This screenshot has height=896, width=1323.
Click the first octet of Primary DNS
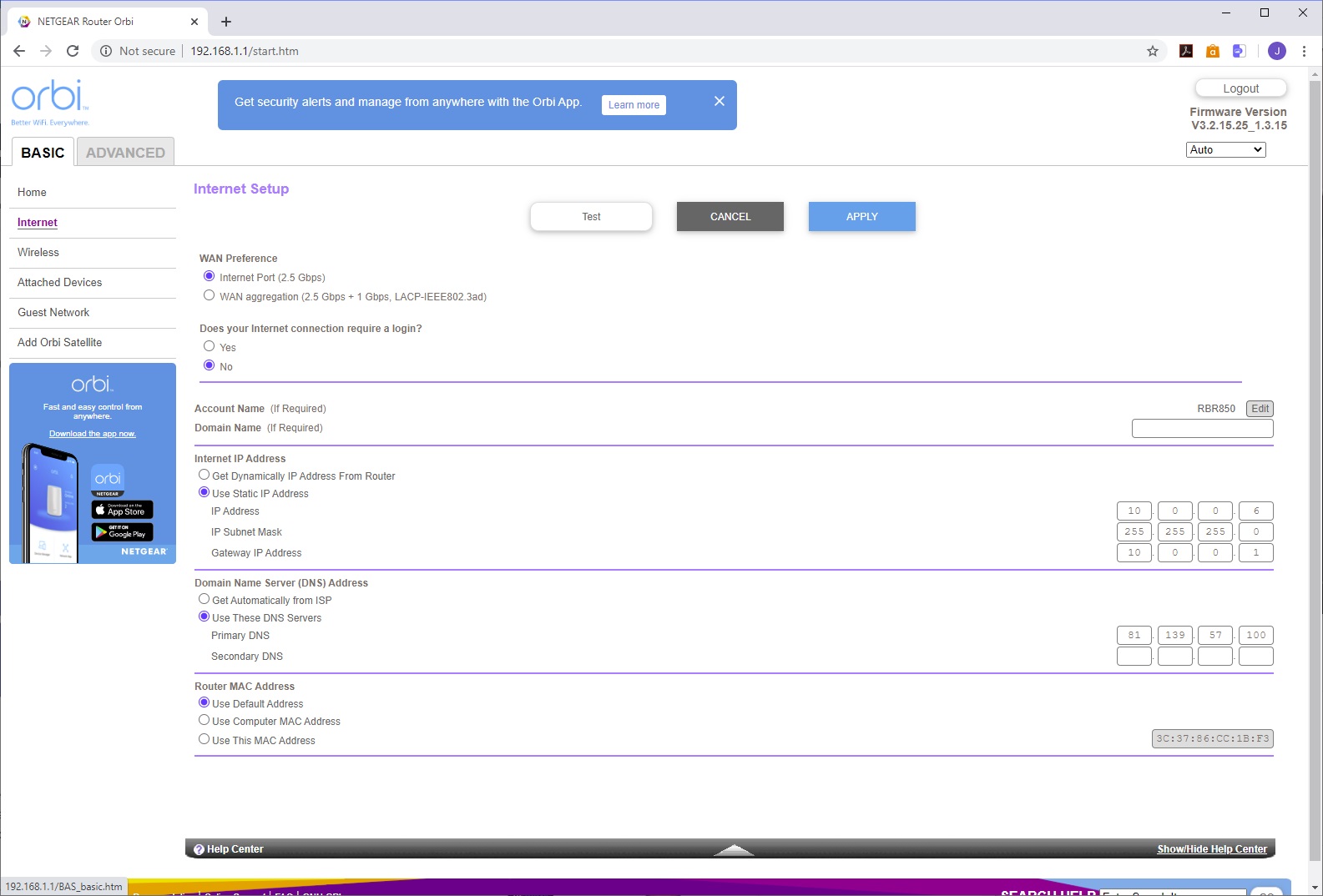point(1134,635)
